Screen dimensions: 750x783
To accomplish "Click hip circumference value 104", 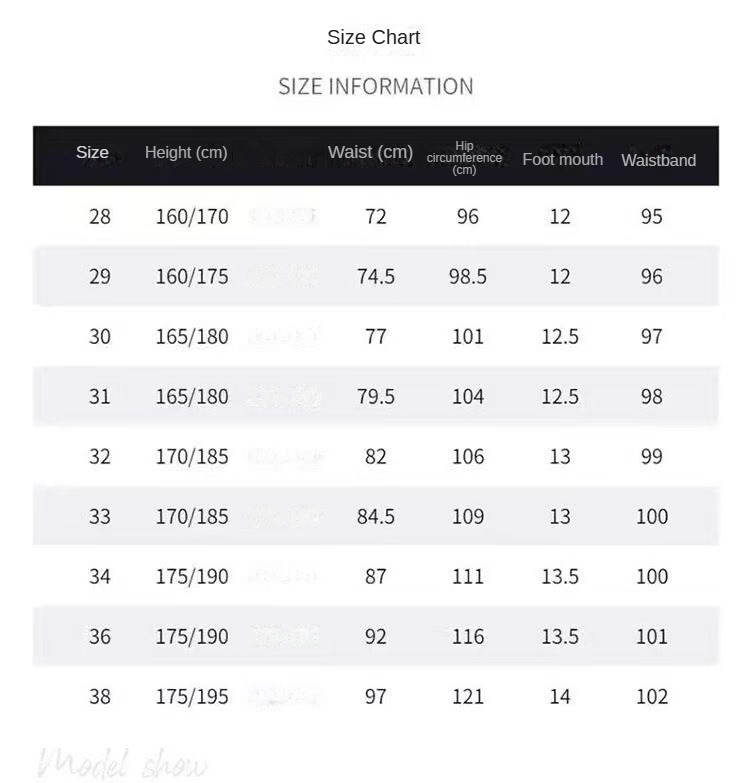I will [x=467, y=396].
